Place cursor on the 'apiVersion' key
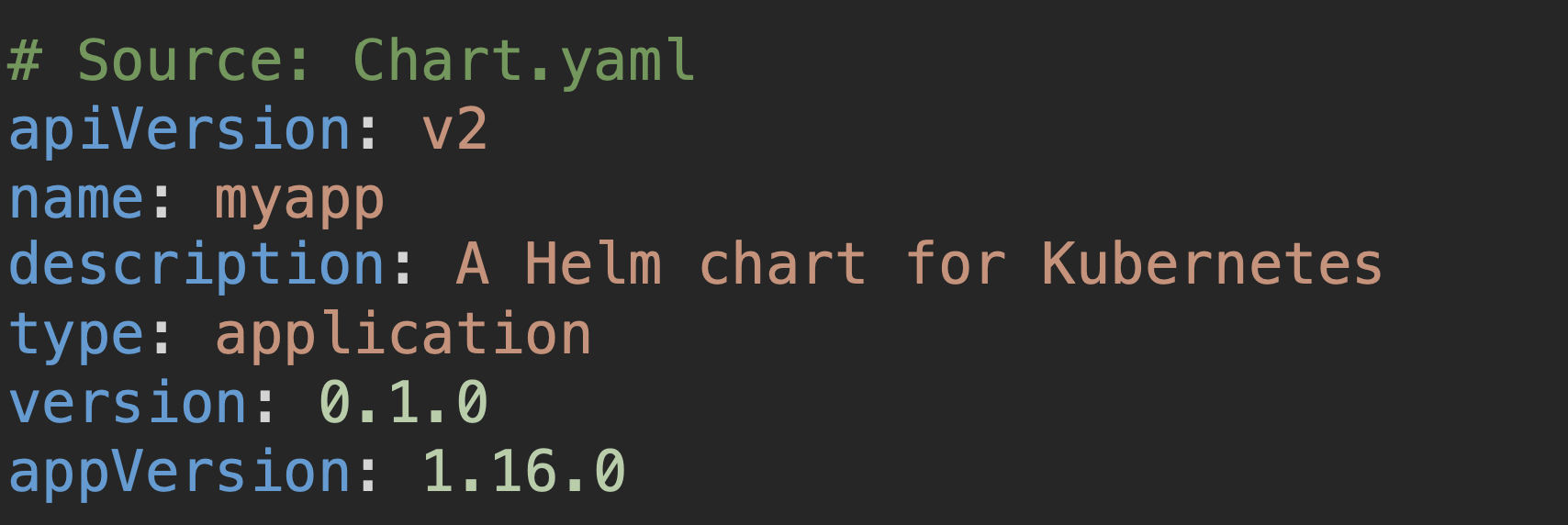1568x525 pixels. (180, 128)
